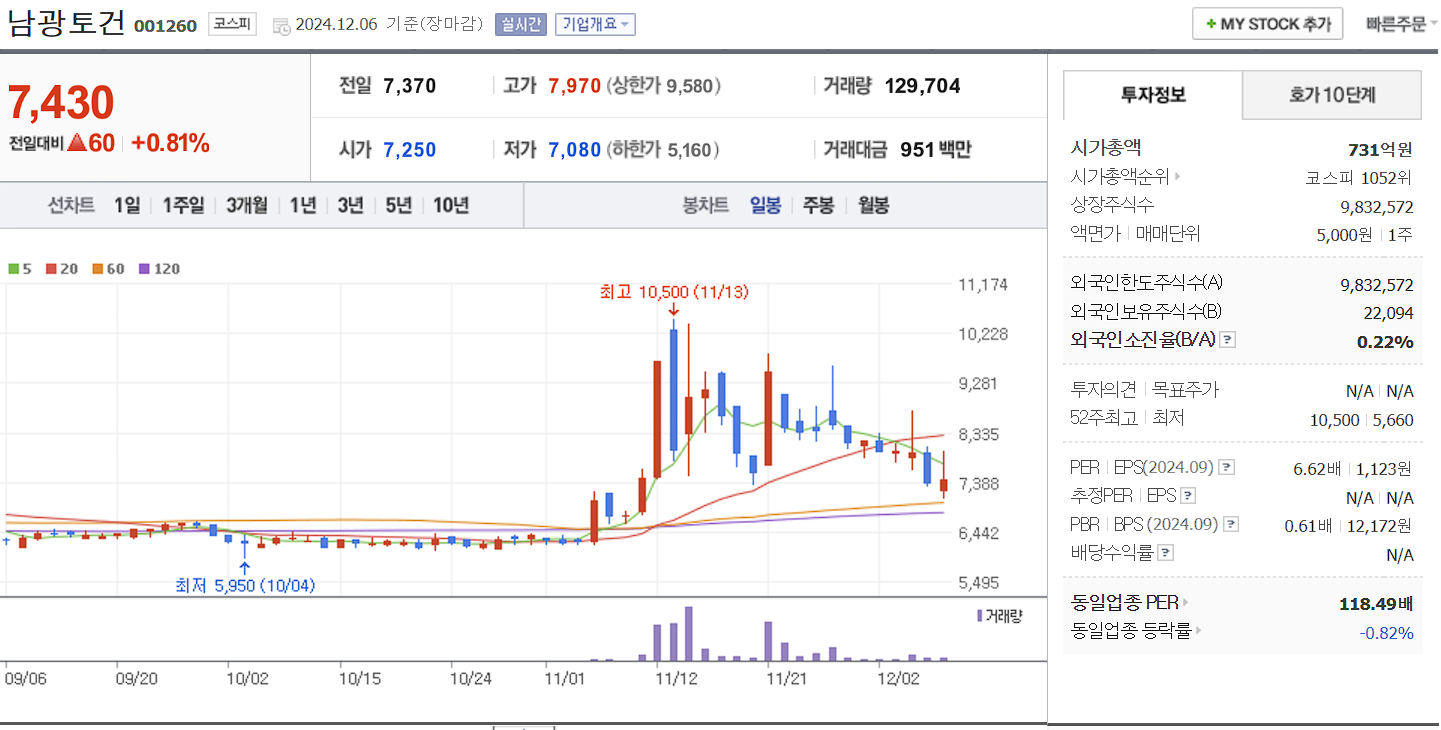Open the BPS(2024.09) tooltip icon
Image resolution: width=1441 pixels, height=730 pixels.
click(x=1229, y=525)
